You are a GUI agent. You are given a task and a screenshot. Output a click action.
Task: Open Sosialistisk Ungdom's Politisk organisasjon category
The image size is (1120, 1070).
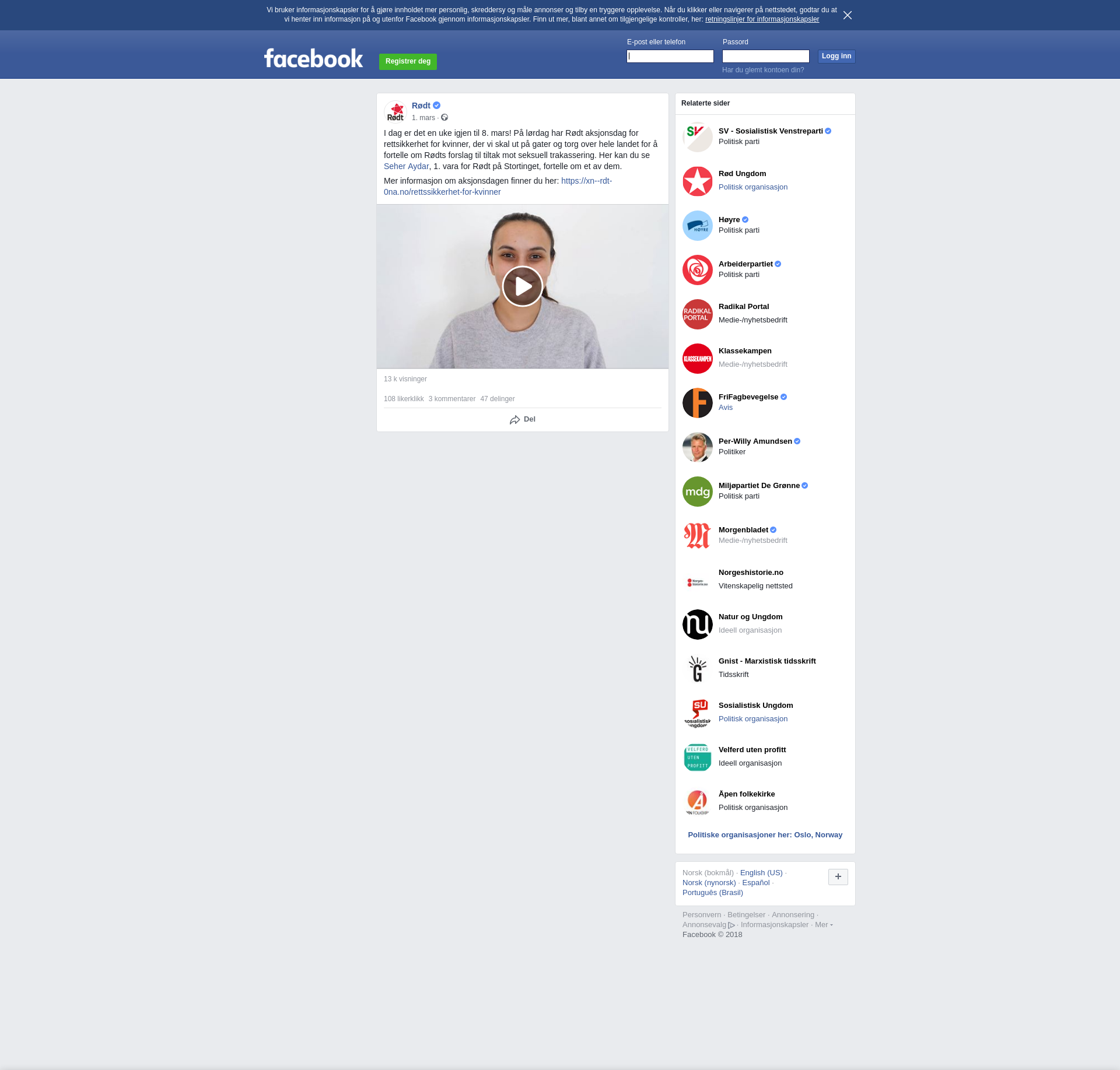[x=753, y=719]
